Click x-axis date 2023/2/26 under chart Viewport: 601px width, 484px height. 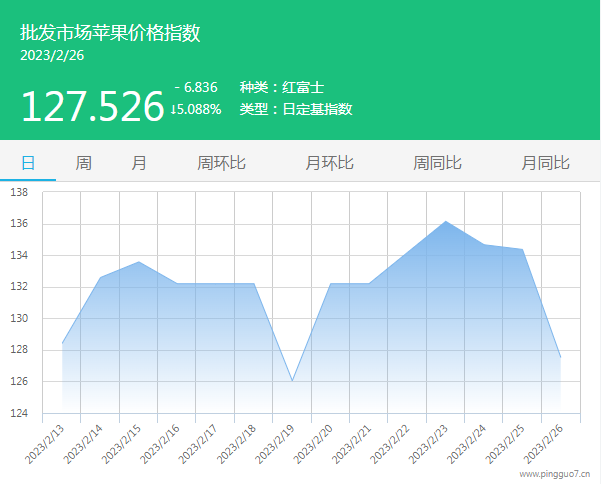(x=544, y=445)
